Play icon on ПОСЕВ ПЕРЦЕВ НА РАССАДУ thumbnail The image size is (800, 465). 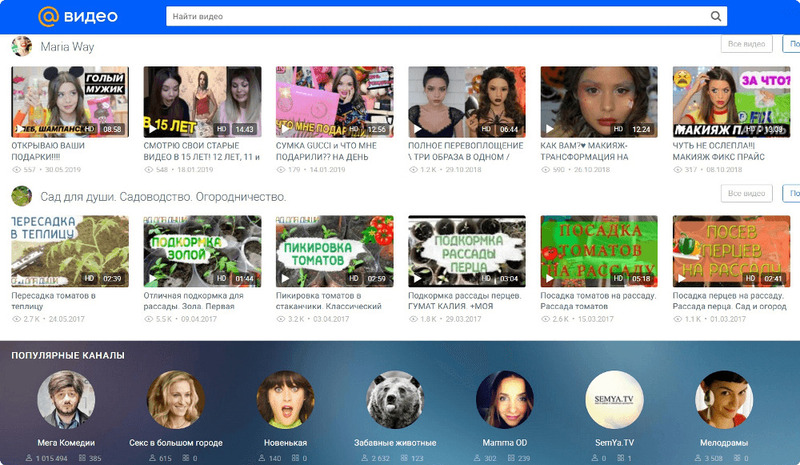coord(682,279)
